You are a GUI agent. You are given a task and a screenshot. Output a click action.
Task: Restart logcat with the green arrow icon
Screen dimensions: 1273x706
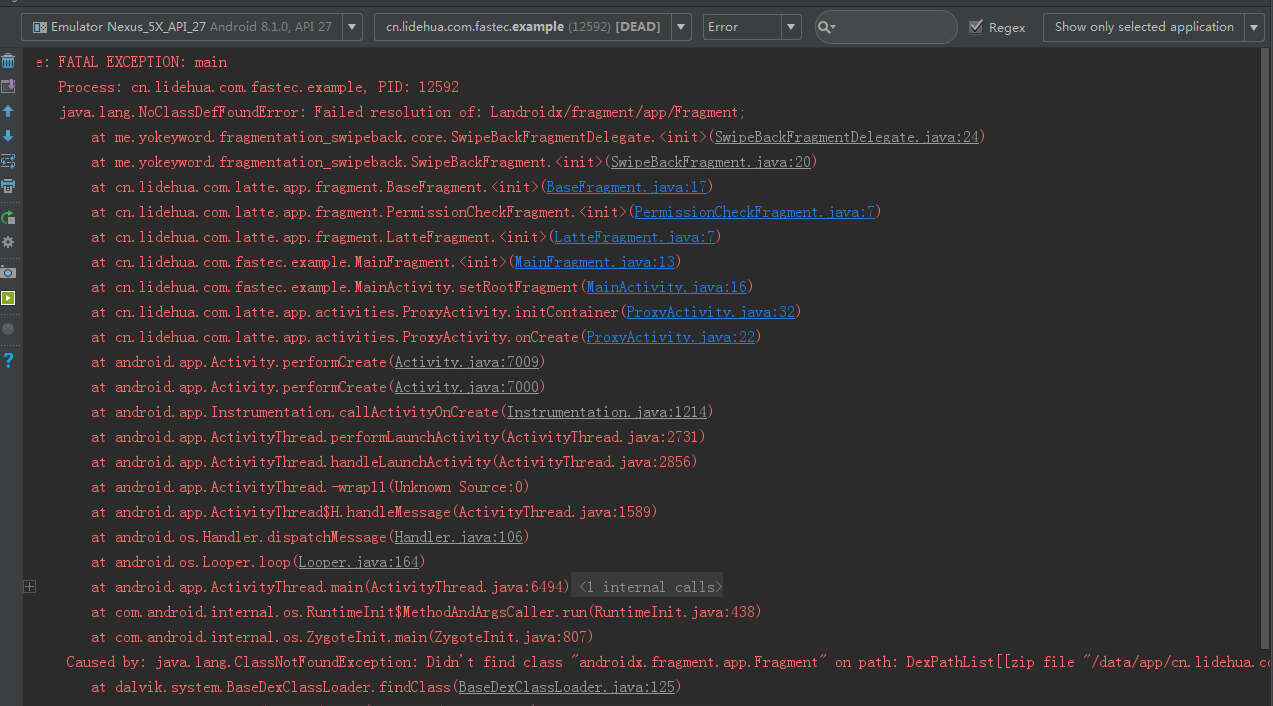coord(8,217)
